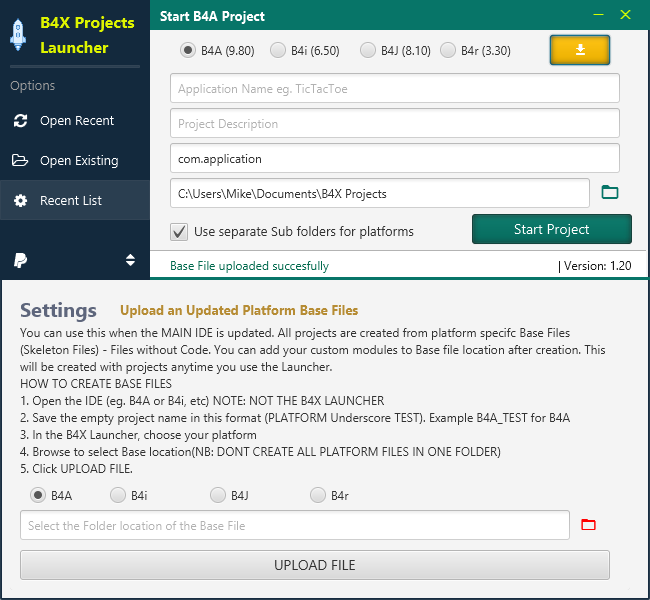Click the Base File folder location field
The width and height of the screenshot is (650, 600).
click(x=295, y=525)
